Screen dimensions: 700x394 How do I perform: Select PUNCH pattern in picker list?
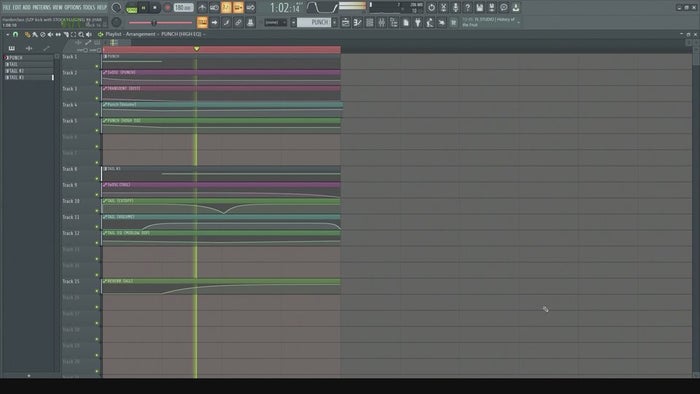point(29,58)
